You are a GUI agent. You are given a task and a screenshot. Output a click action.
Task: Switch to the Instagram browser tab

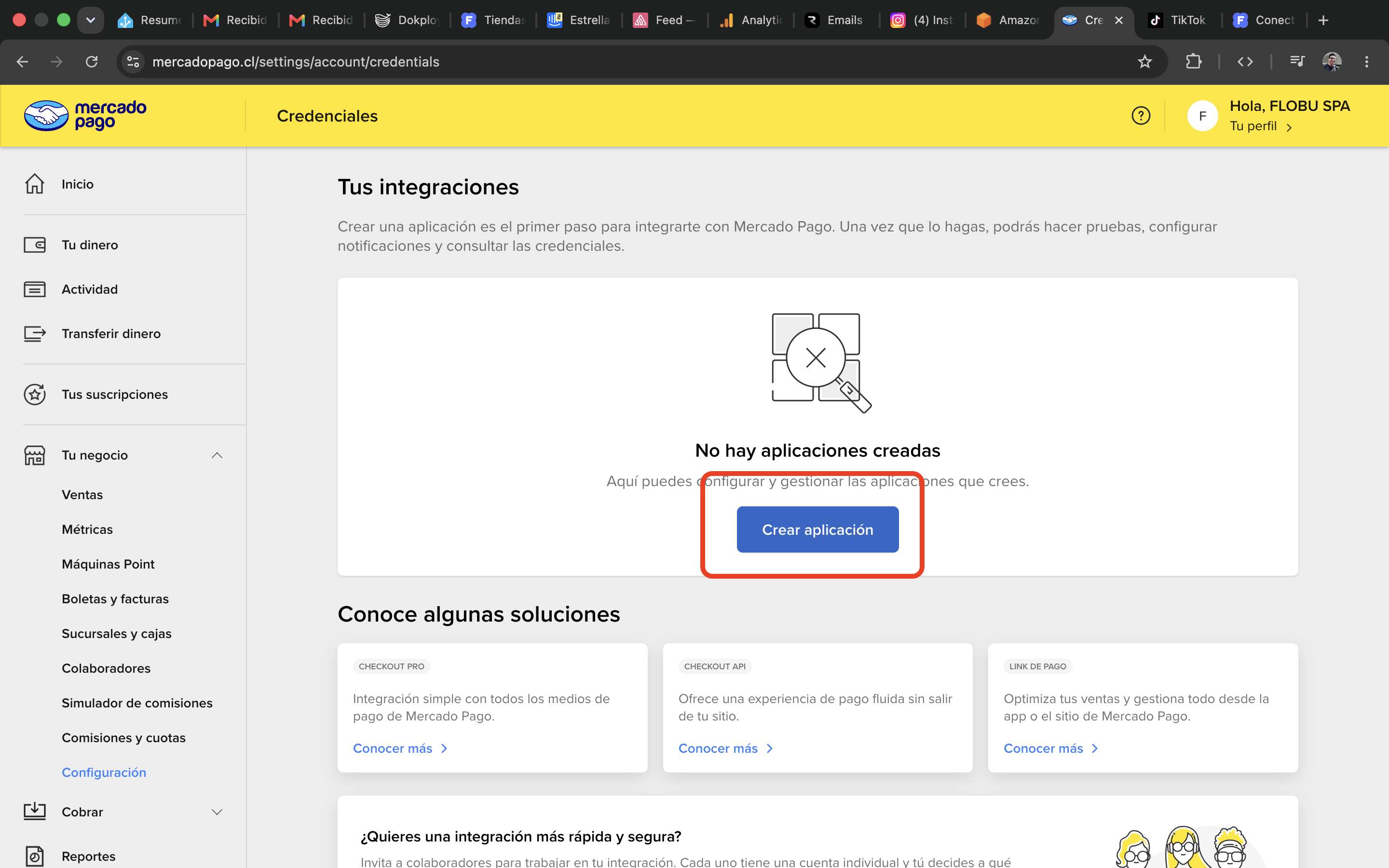click(922, 20)
